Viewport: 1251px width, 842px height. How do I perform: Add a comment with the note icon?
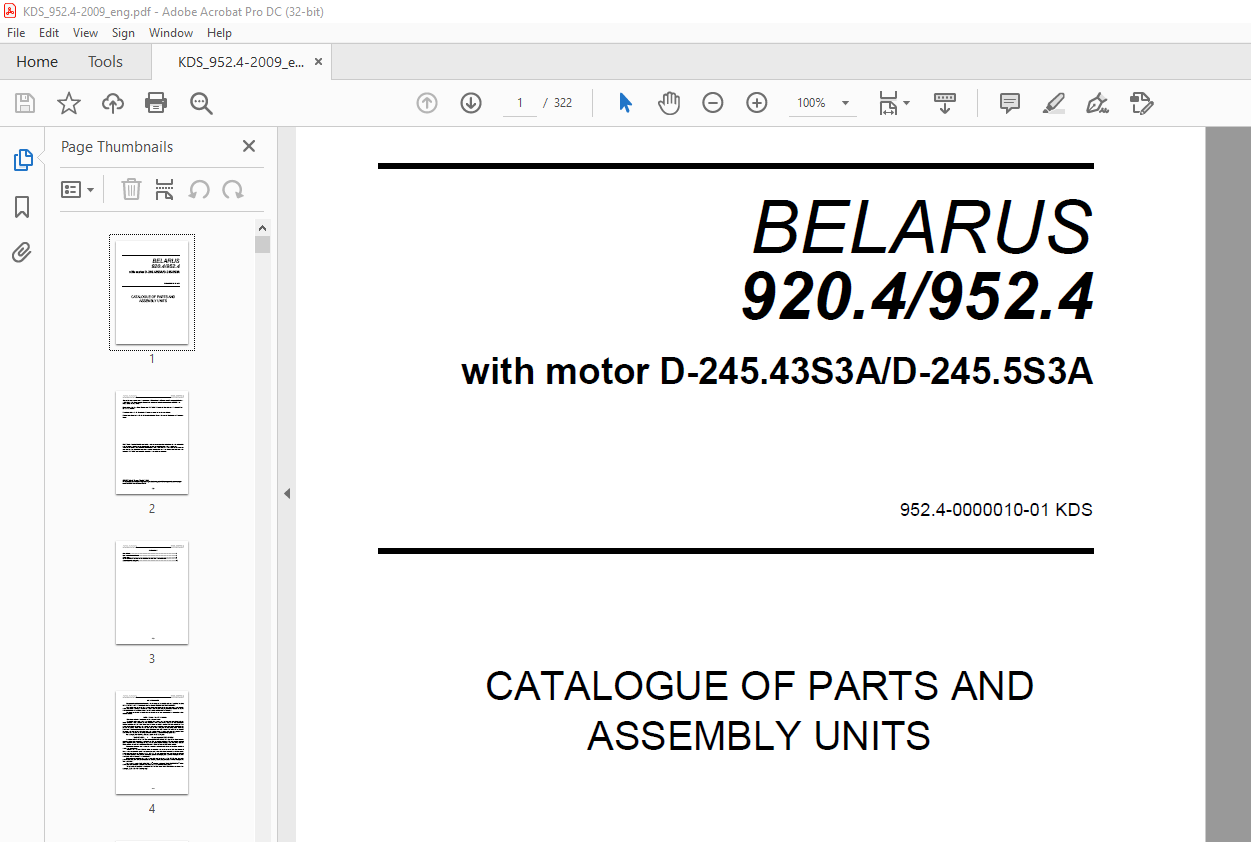pos(1010,103)
